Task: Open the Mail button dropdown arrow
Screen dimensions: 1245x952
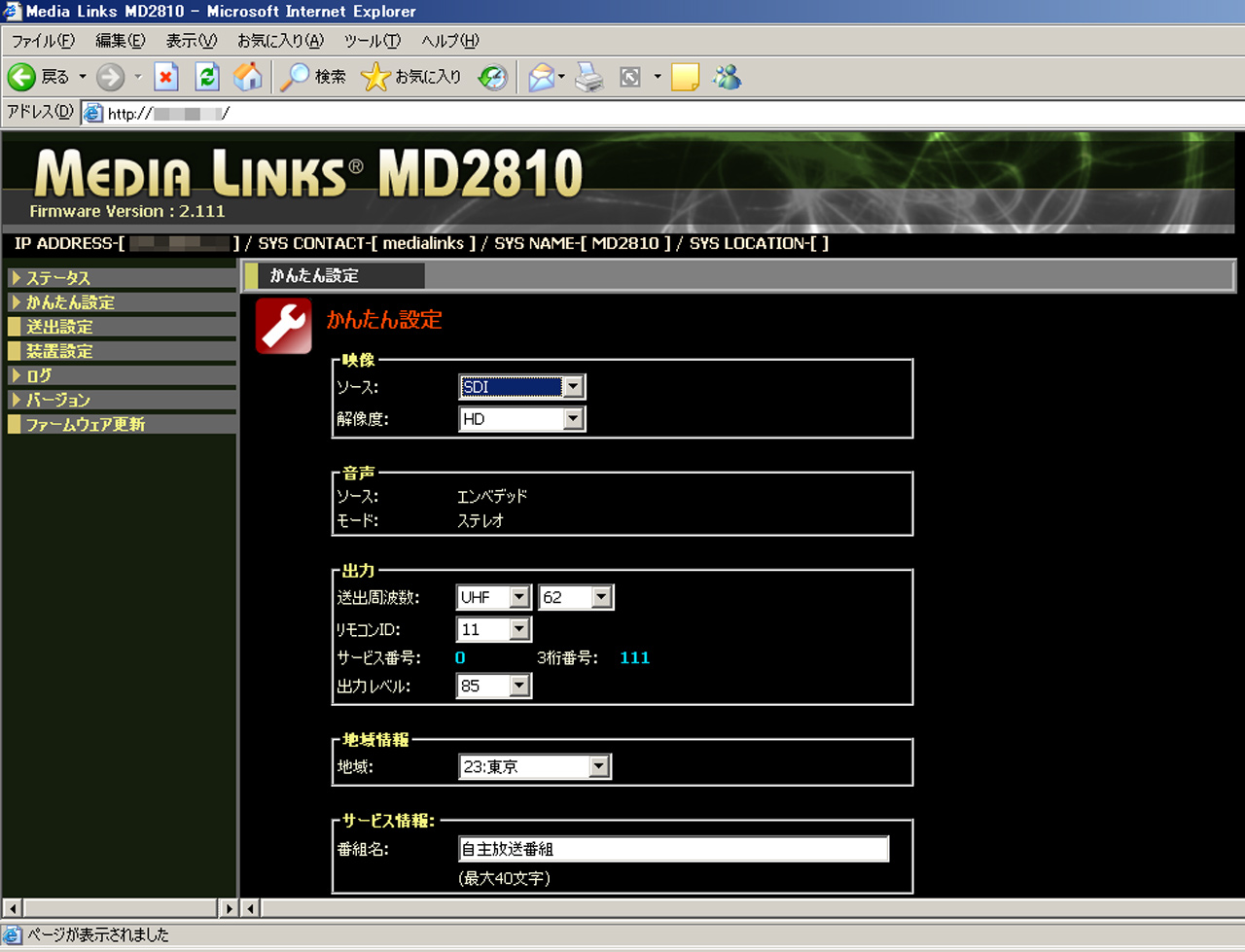Action: (x=561, y=77)
